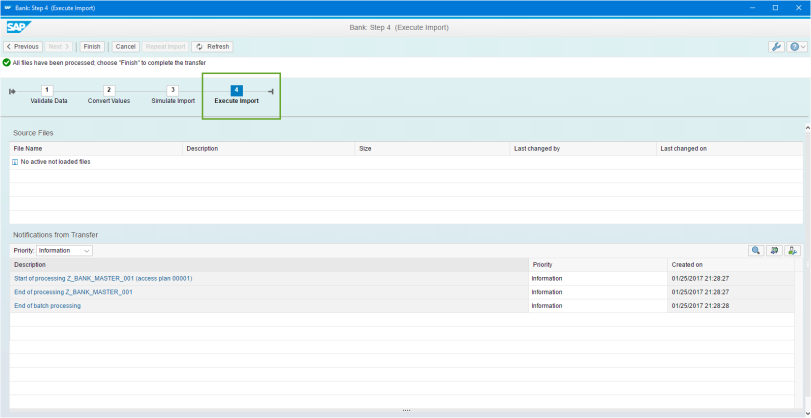This screenshot has height=418, width=811.
Task: Open the Priority dropdown set to Information
Action: click(65, 250)
